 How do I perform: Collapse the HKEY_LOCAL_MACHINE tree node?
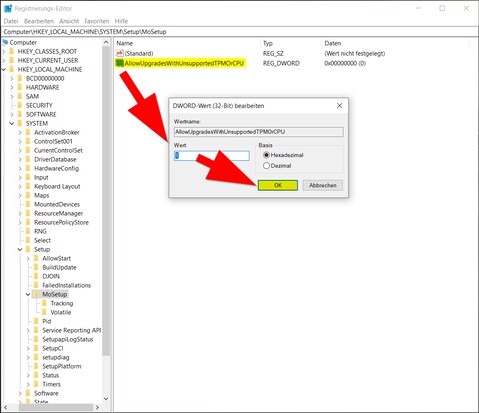point(4,69)
